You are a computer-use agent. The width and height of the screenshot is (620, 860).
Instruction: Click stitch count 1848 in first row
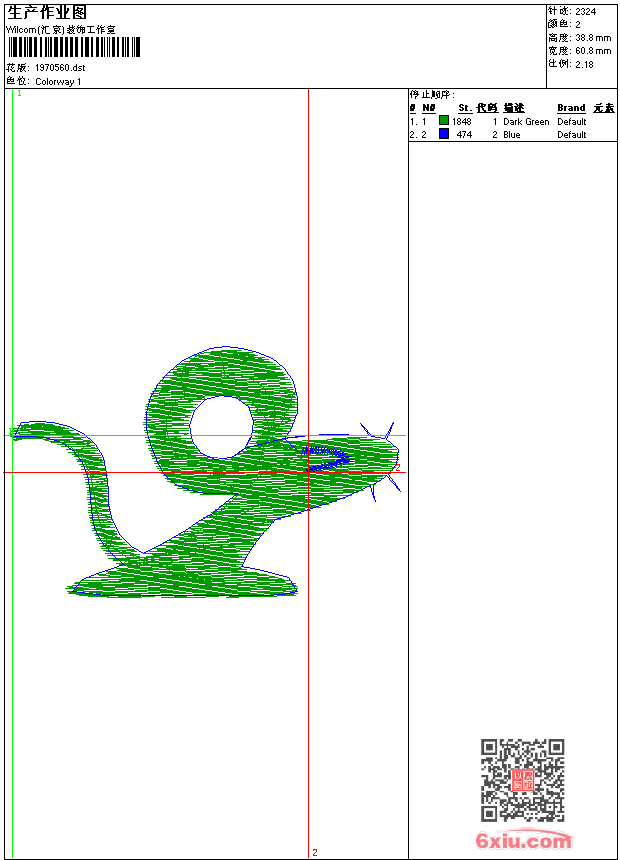(x=462, y=122)
